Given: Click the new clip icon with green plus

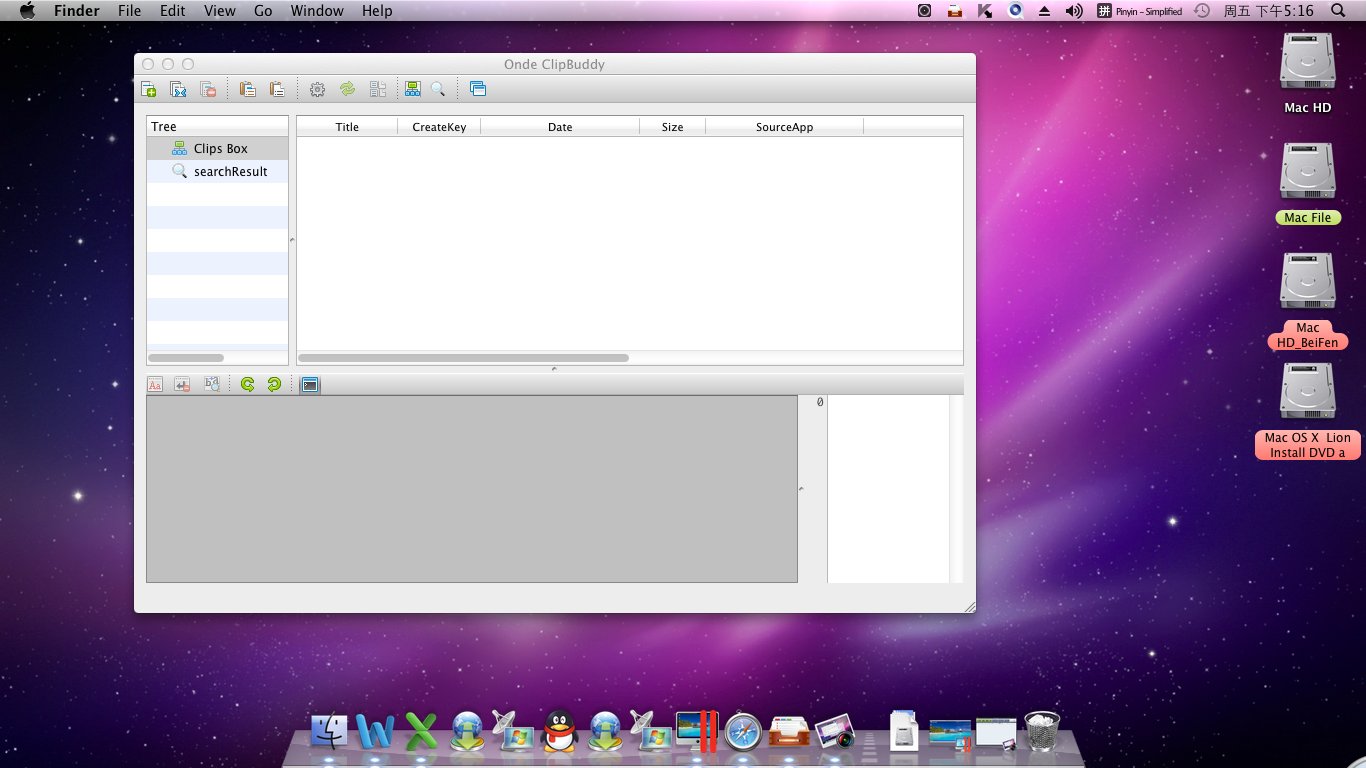Looking at the screenshot, I should pos(148,89).
